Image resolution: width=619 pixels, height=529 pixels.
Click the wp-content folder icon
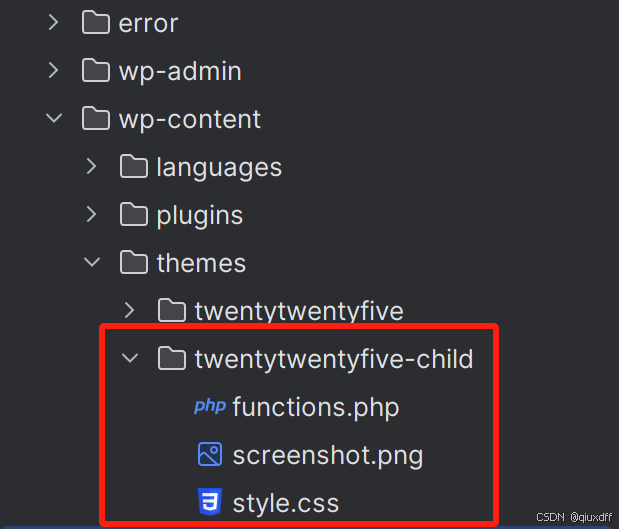(x=96, y=118)
